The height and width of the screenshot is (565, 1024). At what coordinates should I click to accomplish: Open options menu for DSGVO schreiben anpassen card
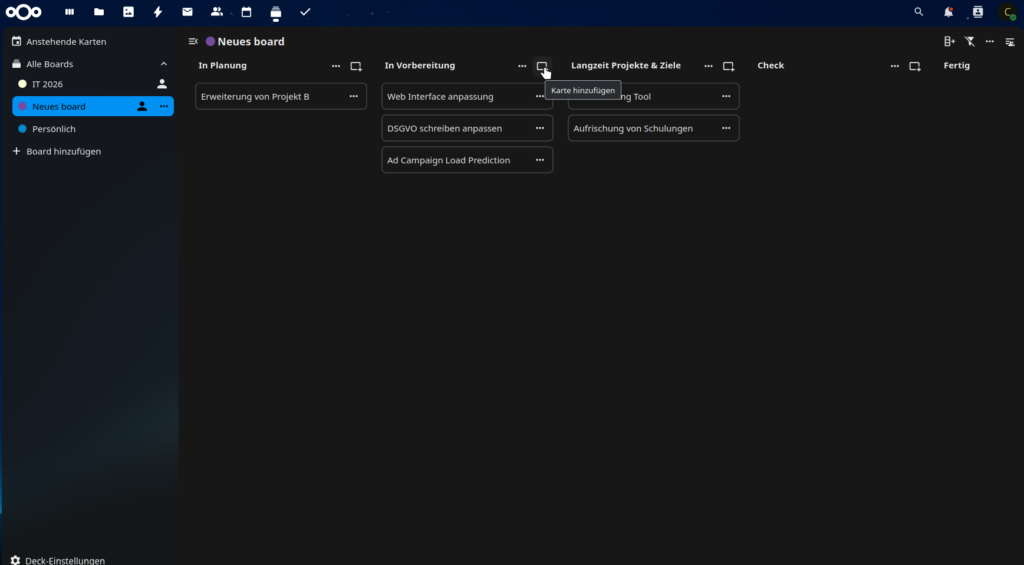coord(540,129)
